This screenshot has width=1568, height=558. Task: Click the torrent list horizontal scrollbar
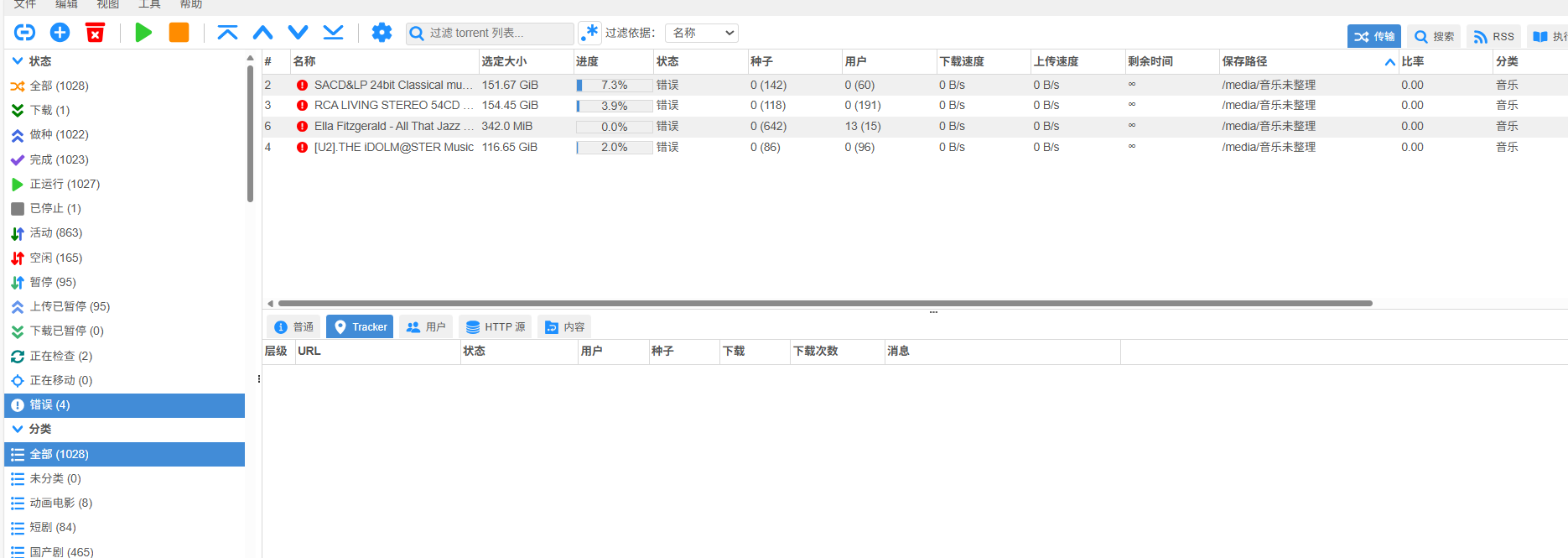(825, 303)
